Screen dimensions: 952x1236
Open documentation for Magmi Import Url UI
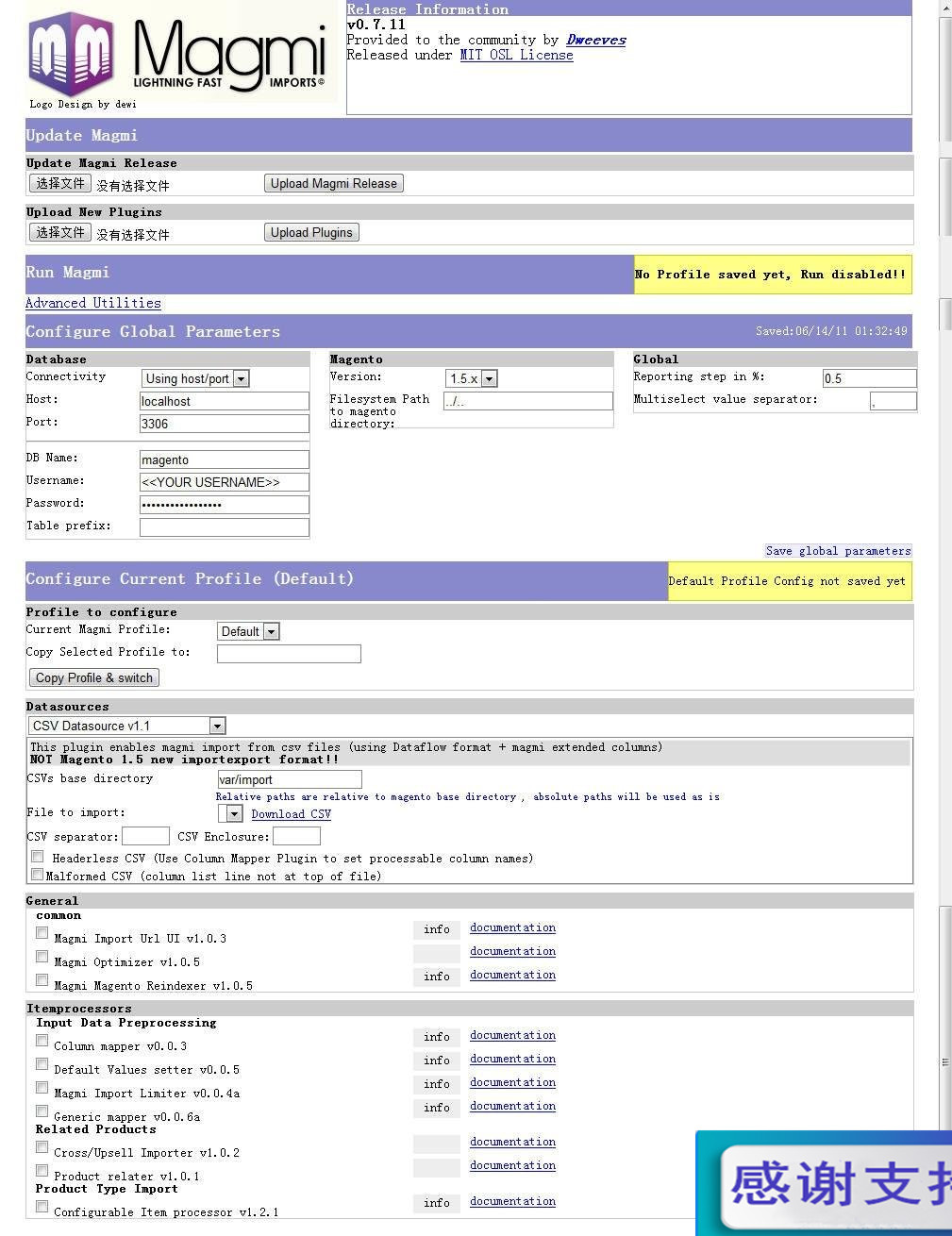(512, 927)
